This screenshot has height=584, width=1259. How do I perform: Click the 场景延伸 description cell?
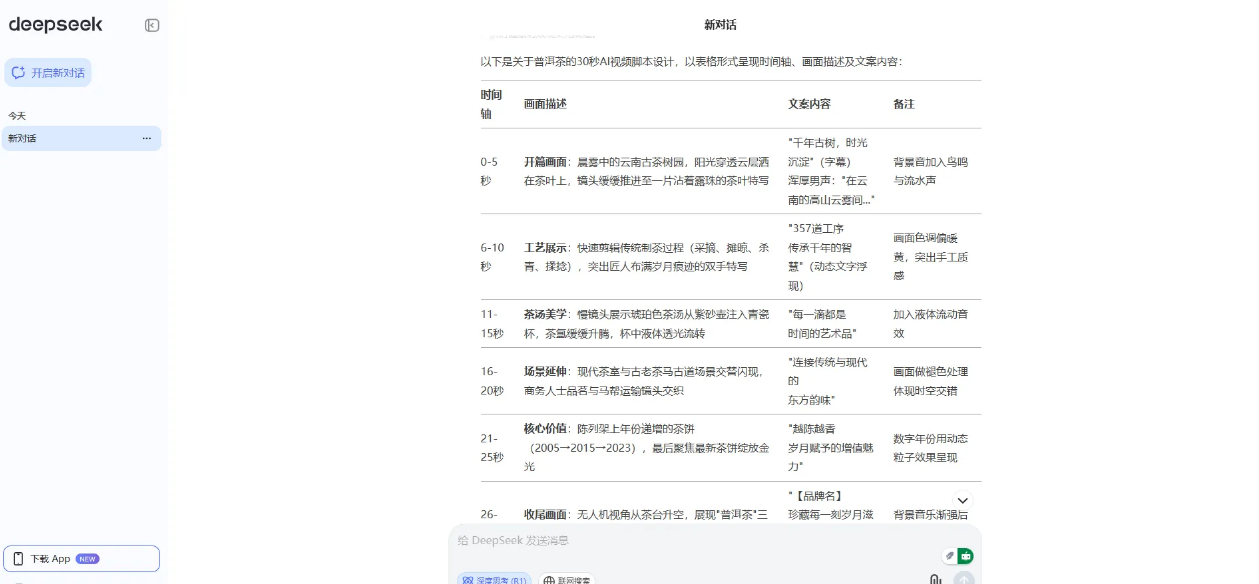(x=645, y=381)
